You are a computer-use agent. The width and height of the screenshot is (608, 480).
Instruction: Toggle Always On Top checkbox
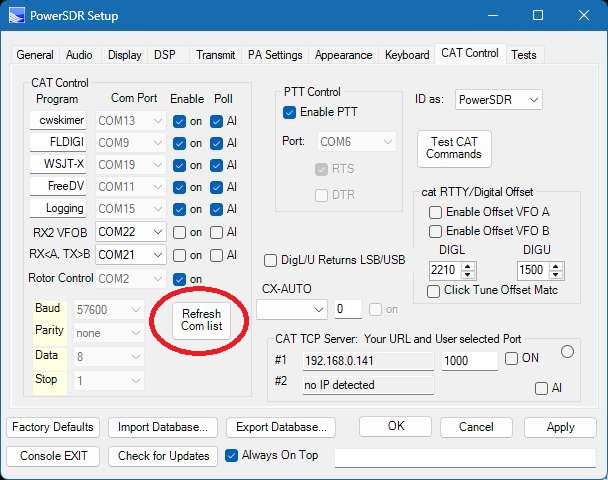(232, 455)
